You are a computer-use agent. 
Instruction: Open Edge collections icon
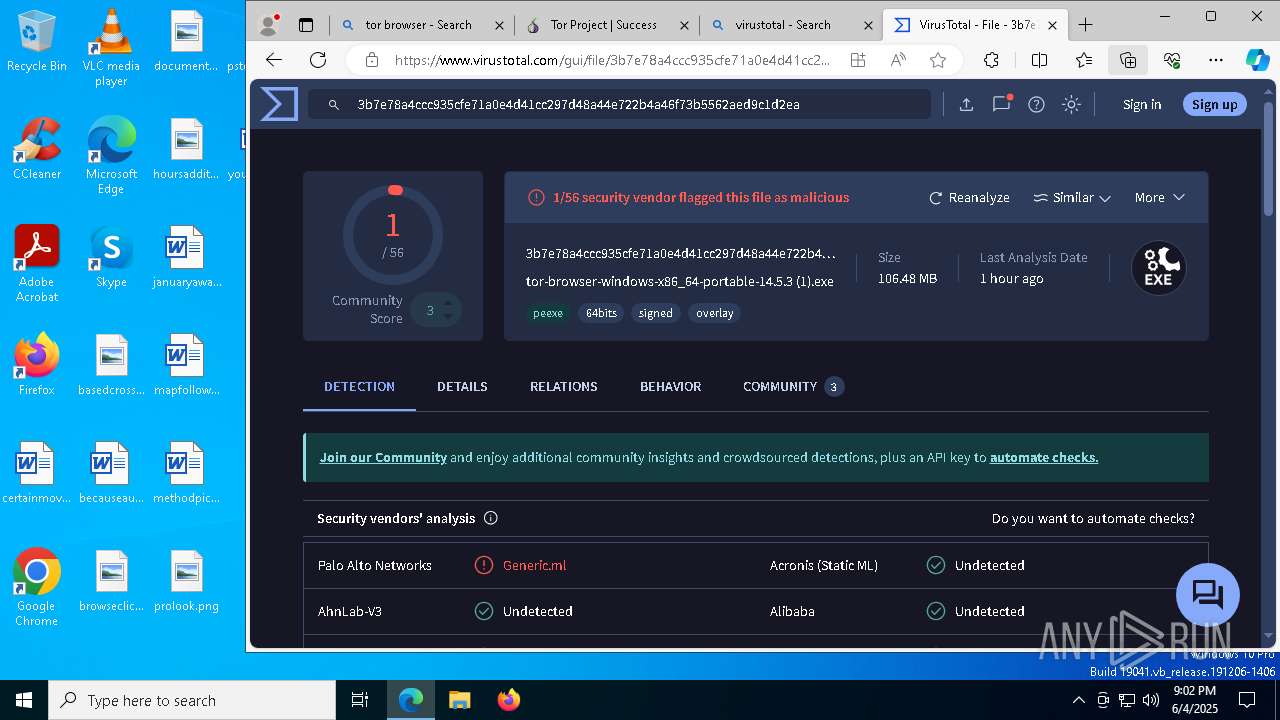(1128, 60)
